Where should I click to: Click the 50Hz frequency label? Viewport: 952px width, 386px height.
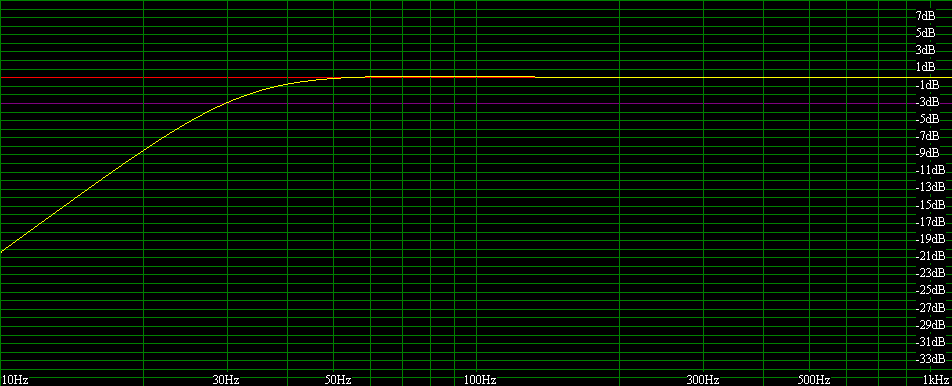point(339,380)
